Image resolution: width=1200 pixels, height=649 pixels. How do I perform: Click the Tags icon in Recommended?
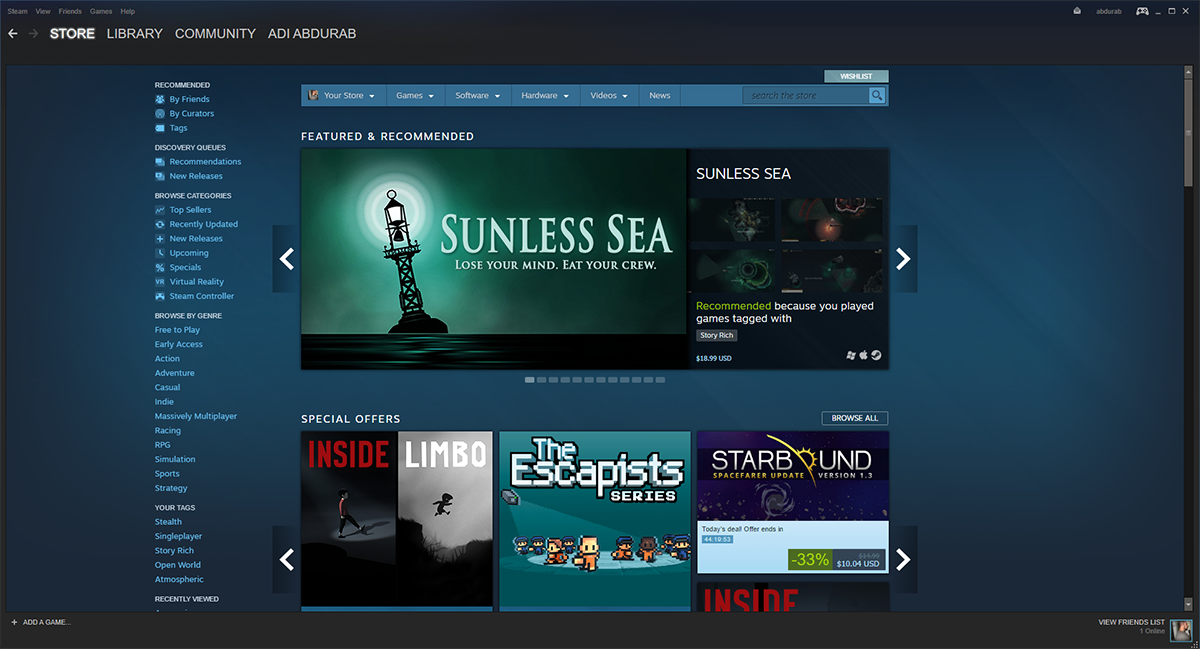(160, 128)
